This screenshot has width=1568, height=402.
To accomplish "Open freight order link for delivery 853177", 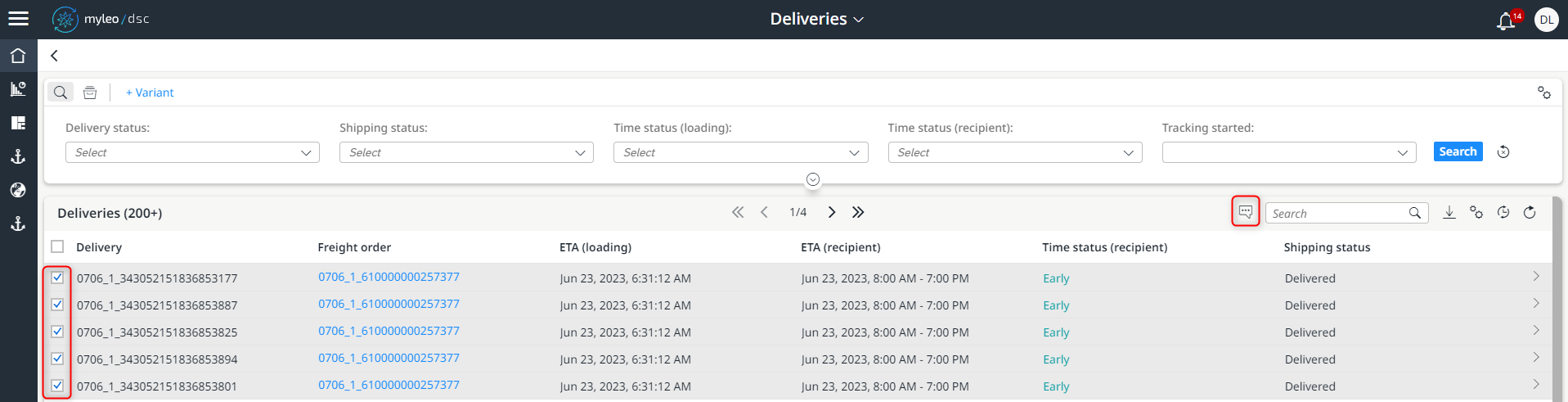I will pos(389,277).
